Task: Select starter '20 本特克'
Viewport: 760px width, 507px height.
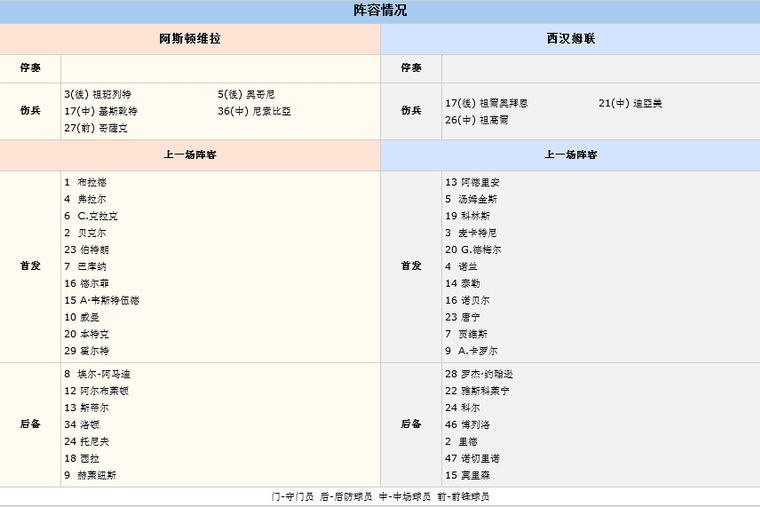Action: point(87,334)
